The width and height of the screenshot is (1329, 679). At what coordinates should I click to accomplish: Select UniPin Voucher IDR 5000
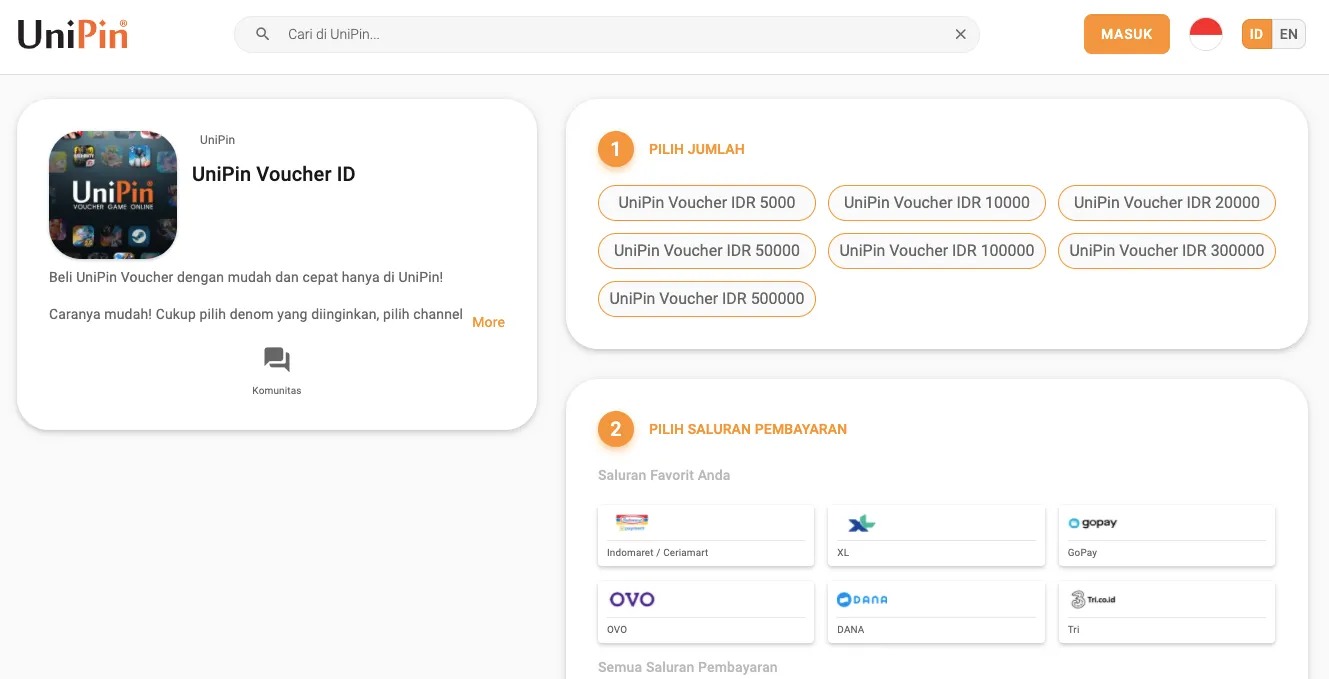[707, 202]
